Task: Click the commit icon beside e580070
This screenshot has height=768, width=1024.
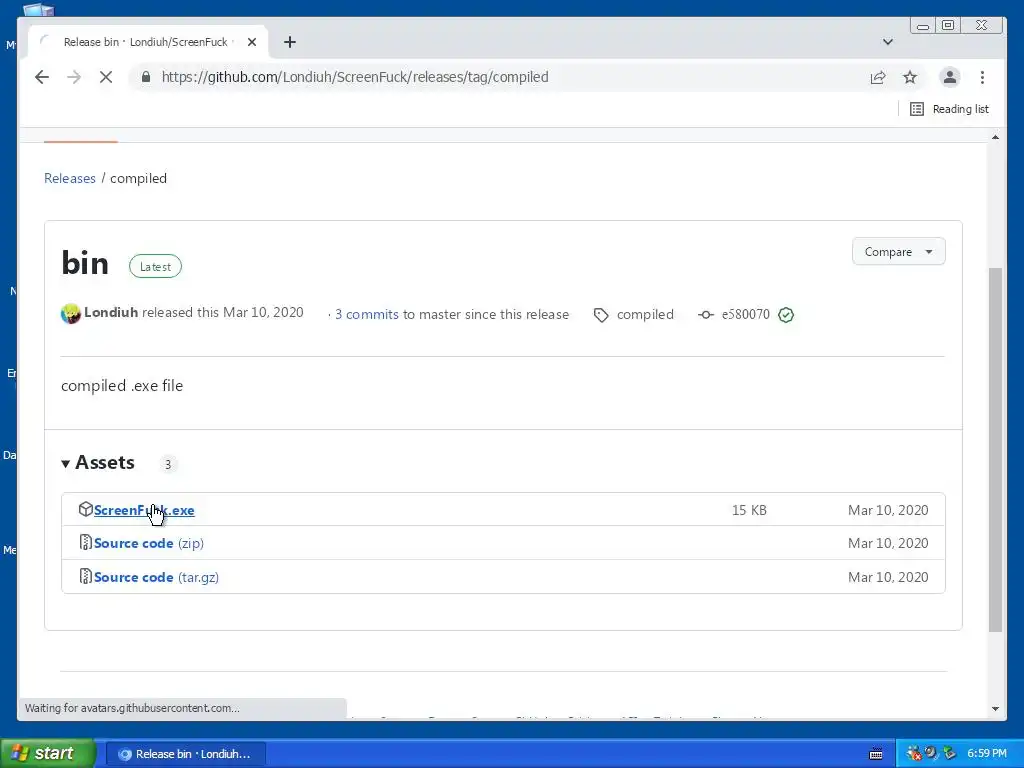Action: pyautogui.click(x=705, y=315)
